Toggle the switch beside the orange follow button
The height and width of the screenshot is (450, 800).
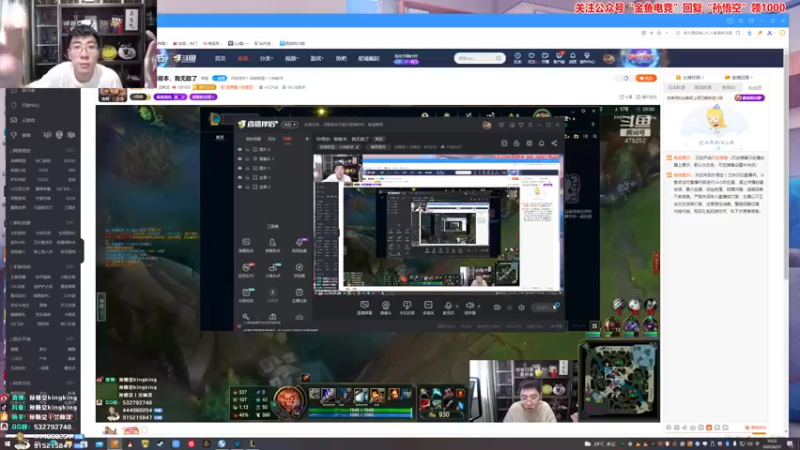(x=626, y=78)
